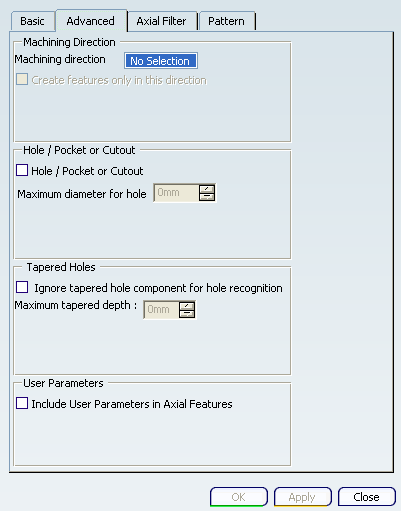The width and height of the screenshot is (401, 511).
Task: Select the Advanced tab
Action: pyautogui.click(x=91, y=21)
